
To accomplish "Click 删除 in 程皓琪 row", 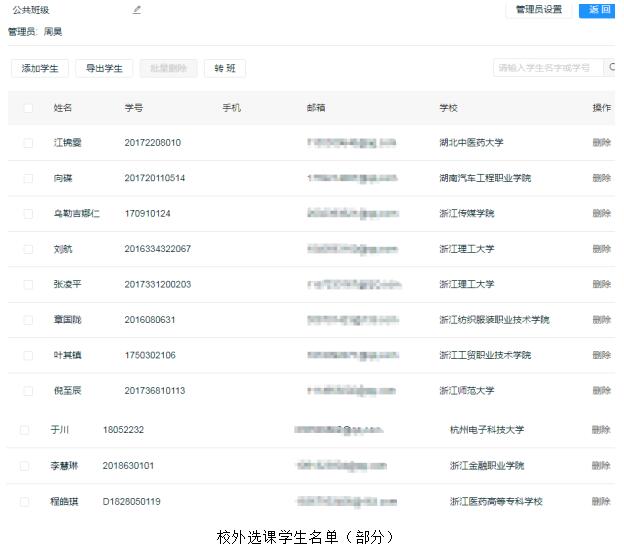I will pyautogui.click(x=601, y=501).
